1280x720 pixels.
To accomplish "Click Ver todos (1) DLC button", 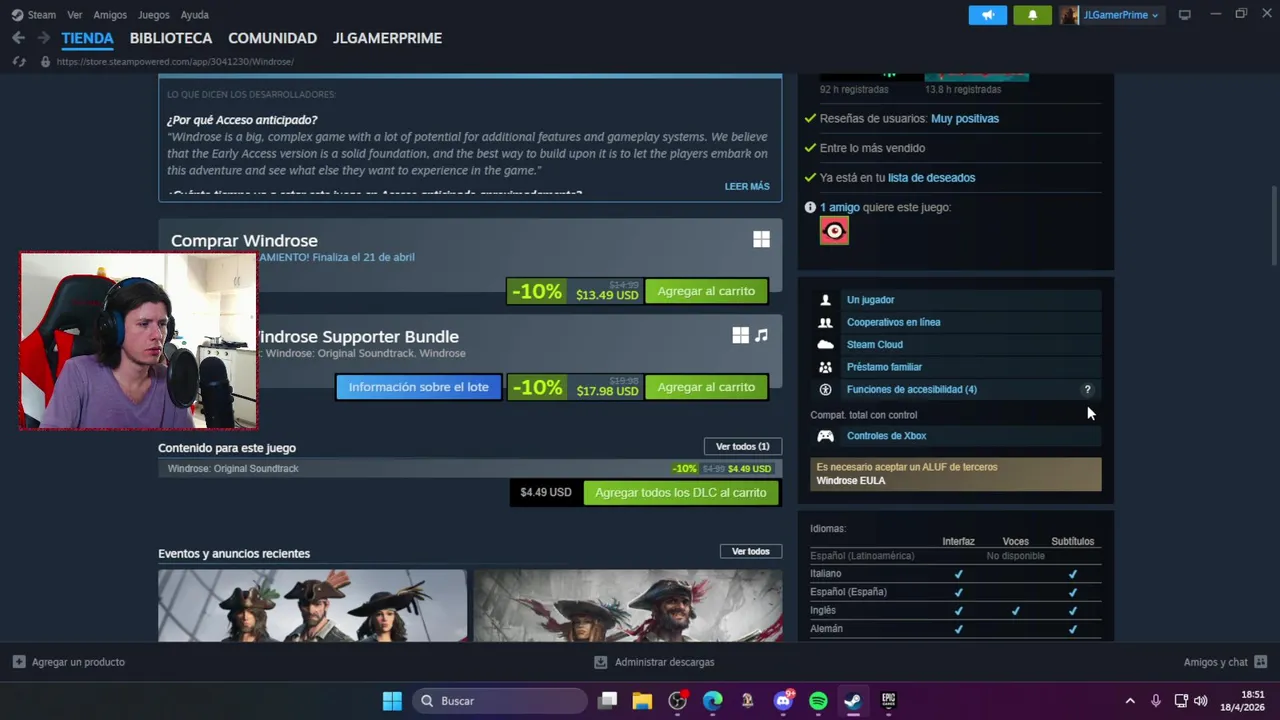I will 743,447.
